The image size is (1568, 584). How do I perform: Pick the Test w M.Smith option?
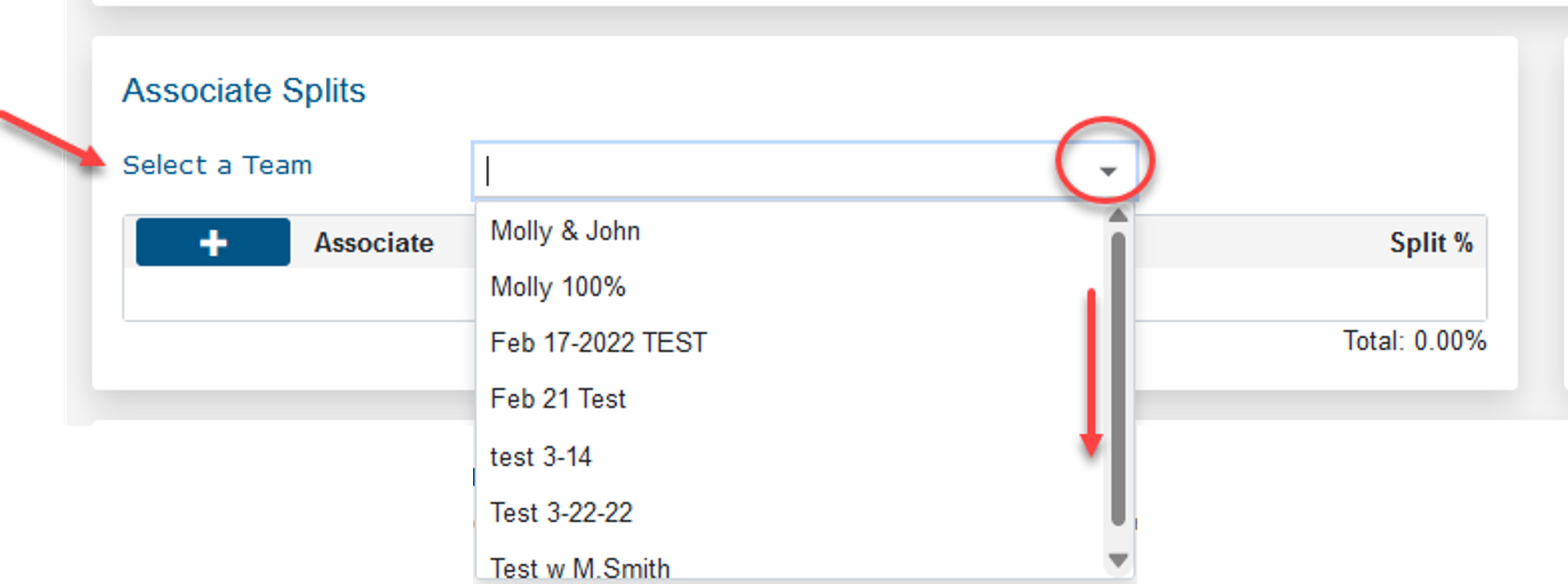(579, 568)
